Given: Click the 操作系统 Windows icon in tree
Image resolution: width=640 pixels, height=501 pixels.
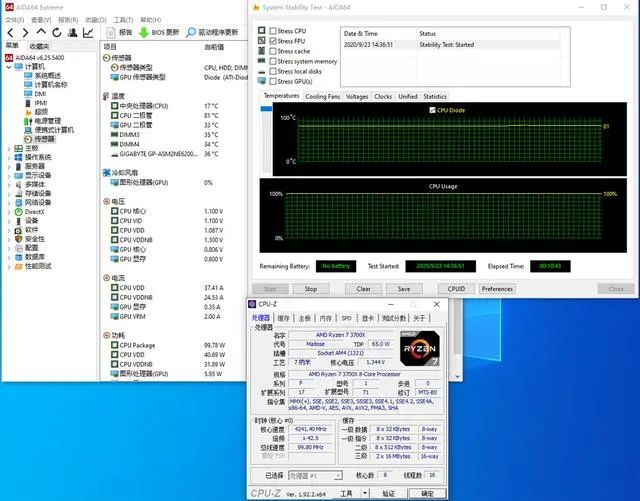Looking at the screenshot, I should 18,157.
